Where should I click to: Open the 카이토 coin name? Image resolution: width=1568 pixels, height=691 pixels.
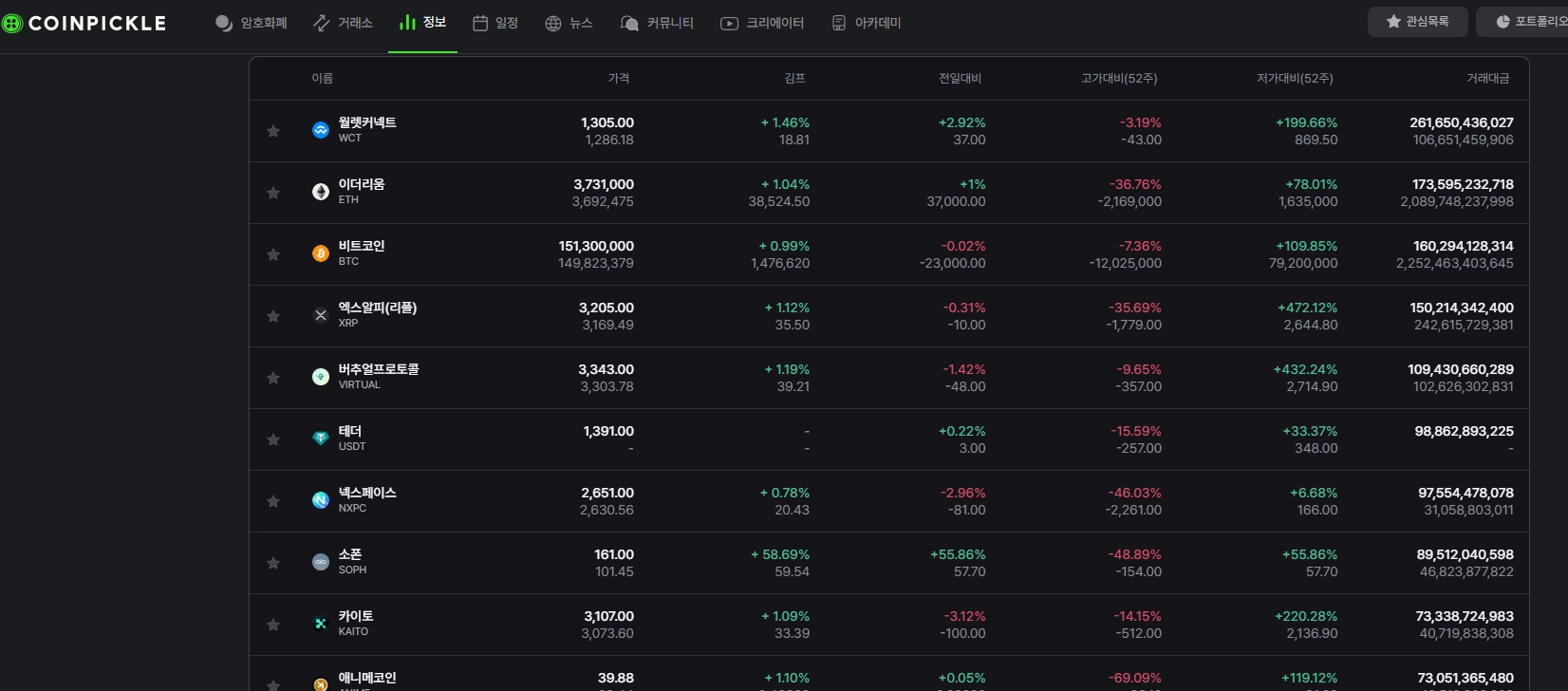356,616
